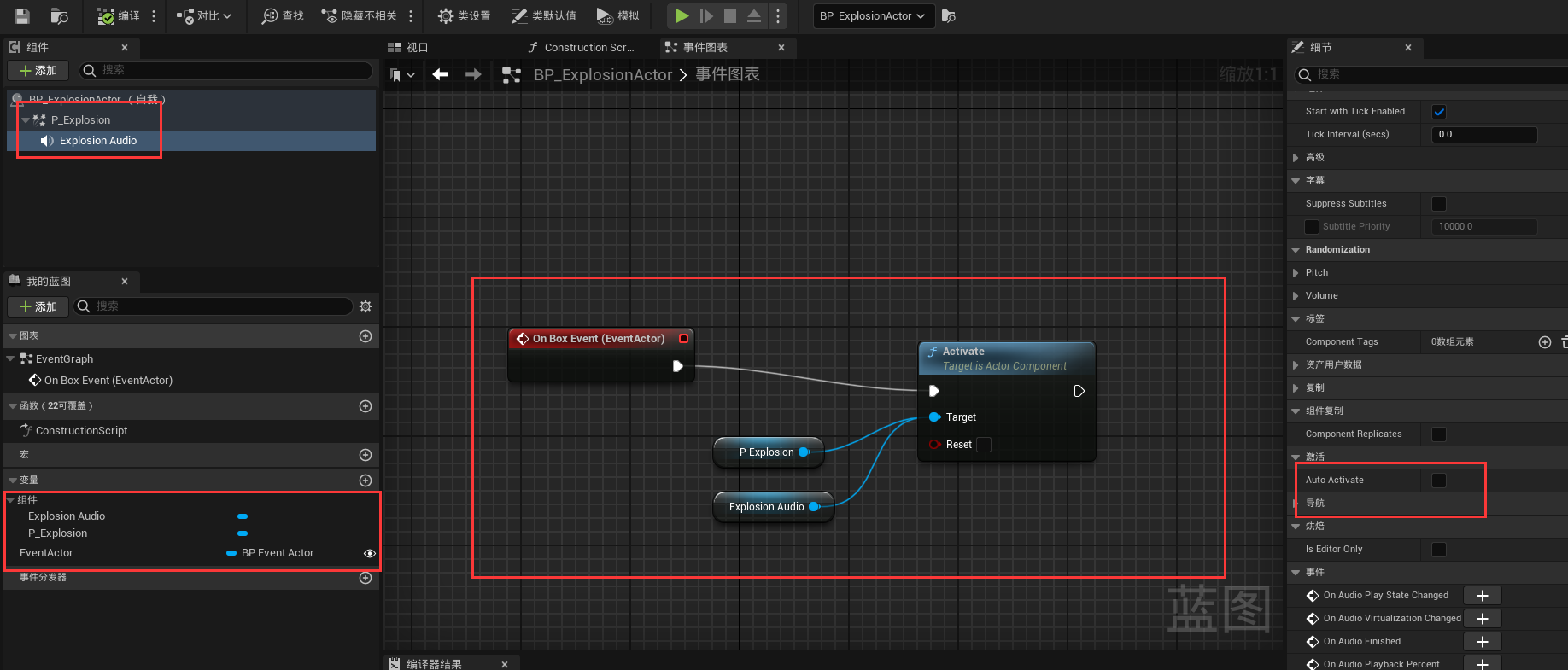
Task: Toggle the Reset checkbox on Activate node
Action: click(984, 445)
